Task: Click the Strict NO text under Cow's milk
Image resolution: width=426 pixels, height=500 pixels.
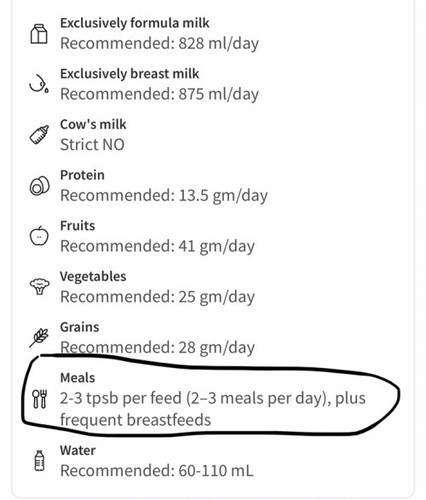Action: coord(92,145)
